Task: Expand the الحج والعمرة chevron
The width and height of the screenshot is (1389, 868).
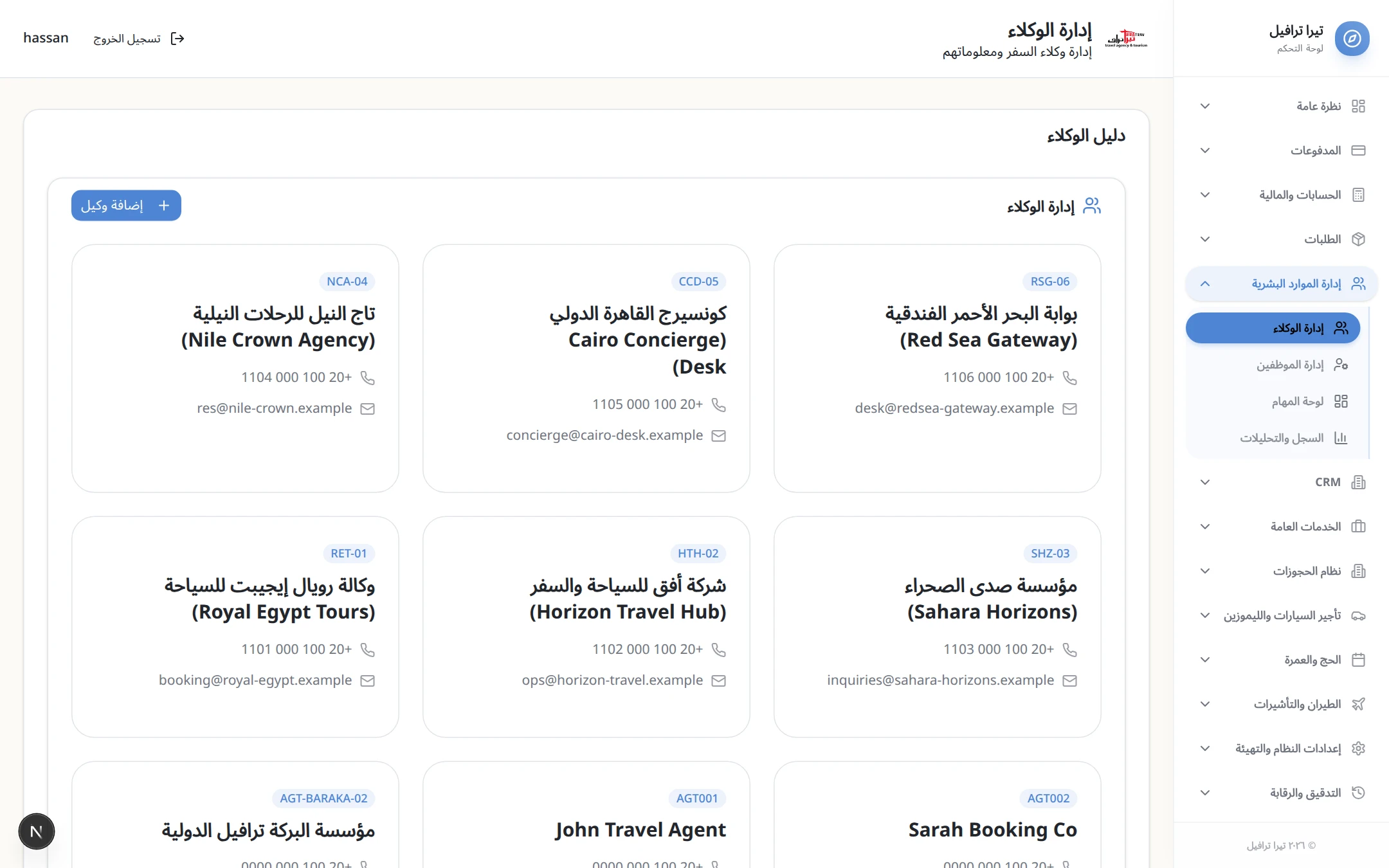Action: (x=1205, y=660)
